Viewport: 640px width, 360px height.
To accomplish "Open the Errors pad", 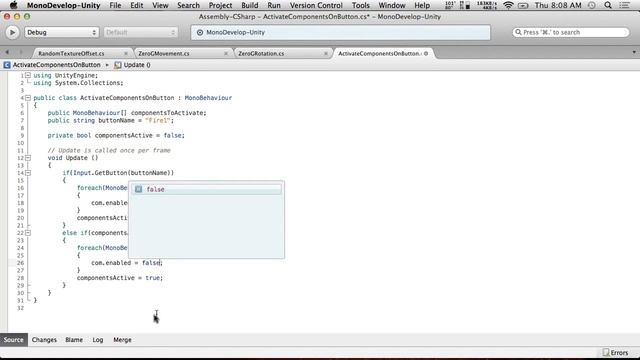I will pos(616,353).
